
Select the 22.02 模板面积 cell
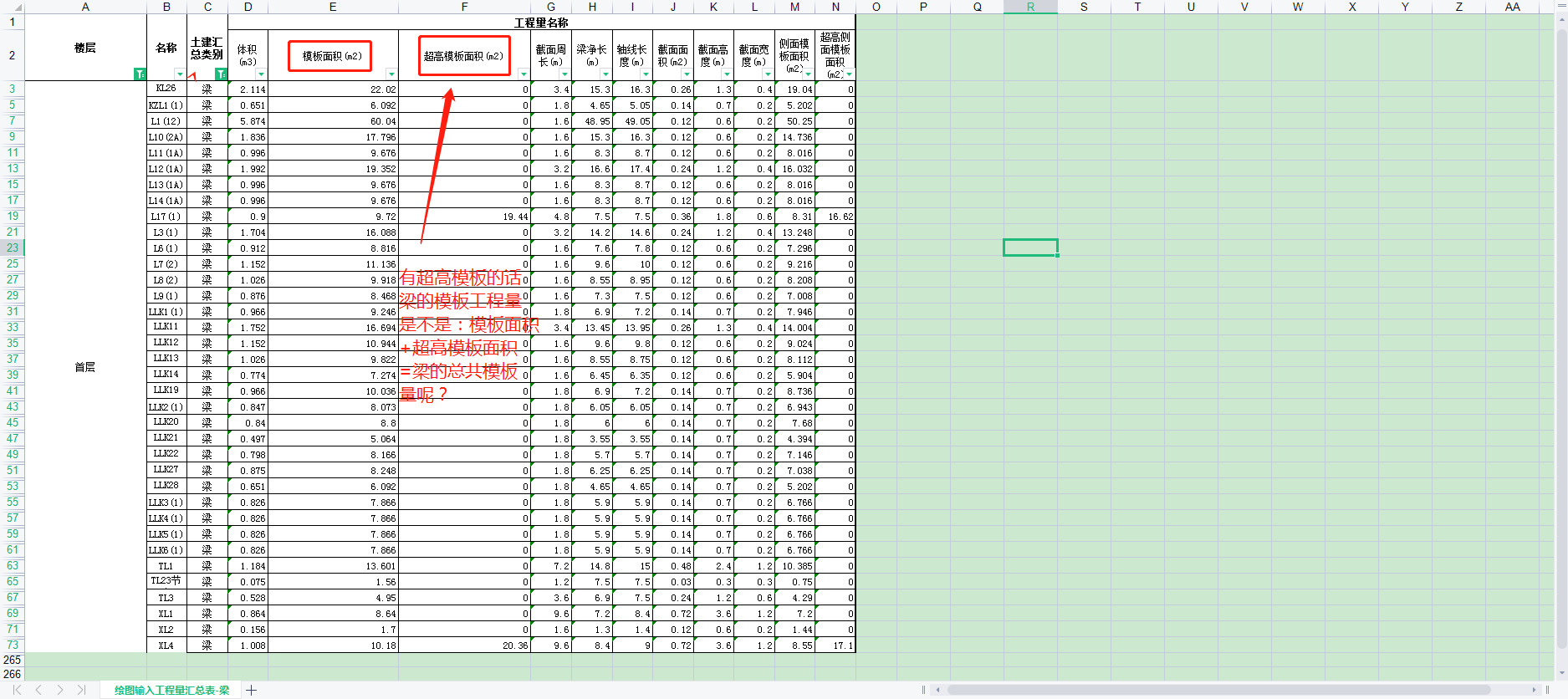(333, 89)
